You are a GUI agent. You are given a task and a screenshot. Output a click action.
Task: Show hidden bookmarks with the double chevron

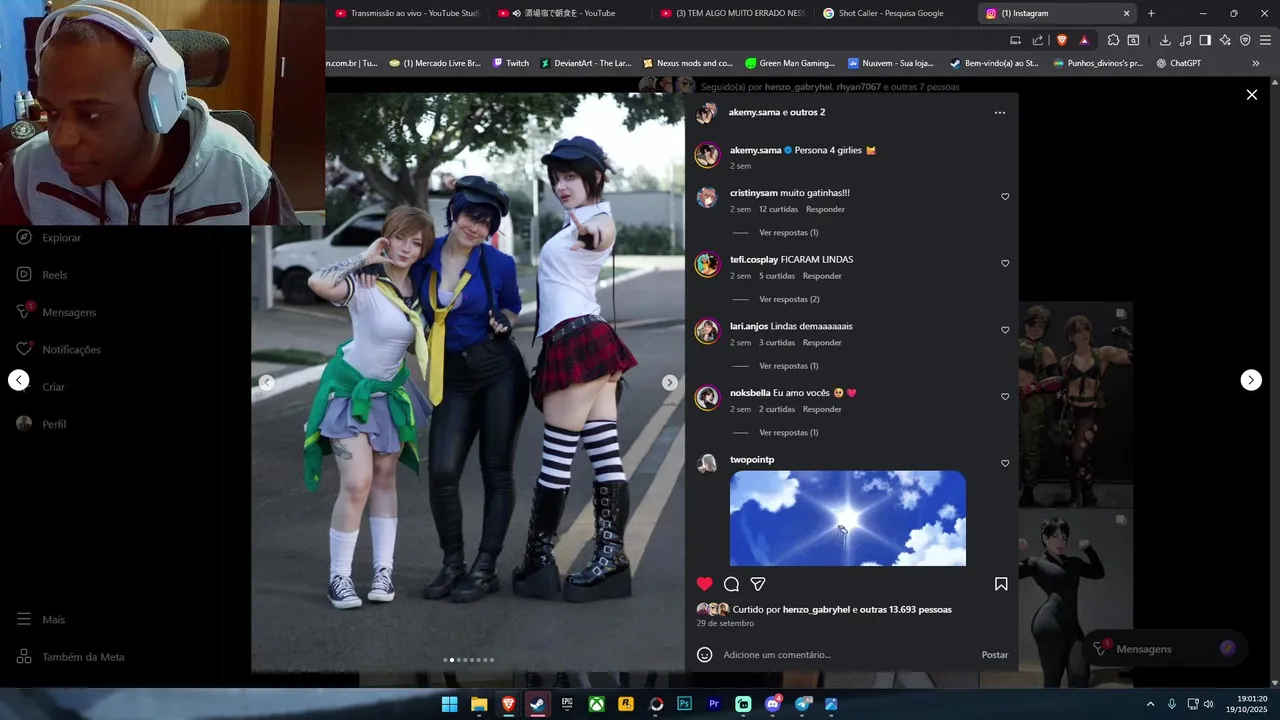click(1256, 63)
